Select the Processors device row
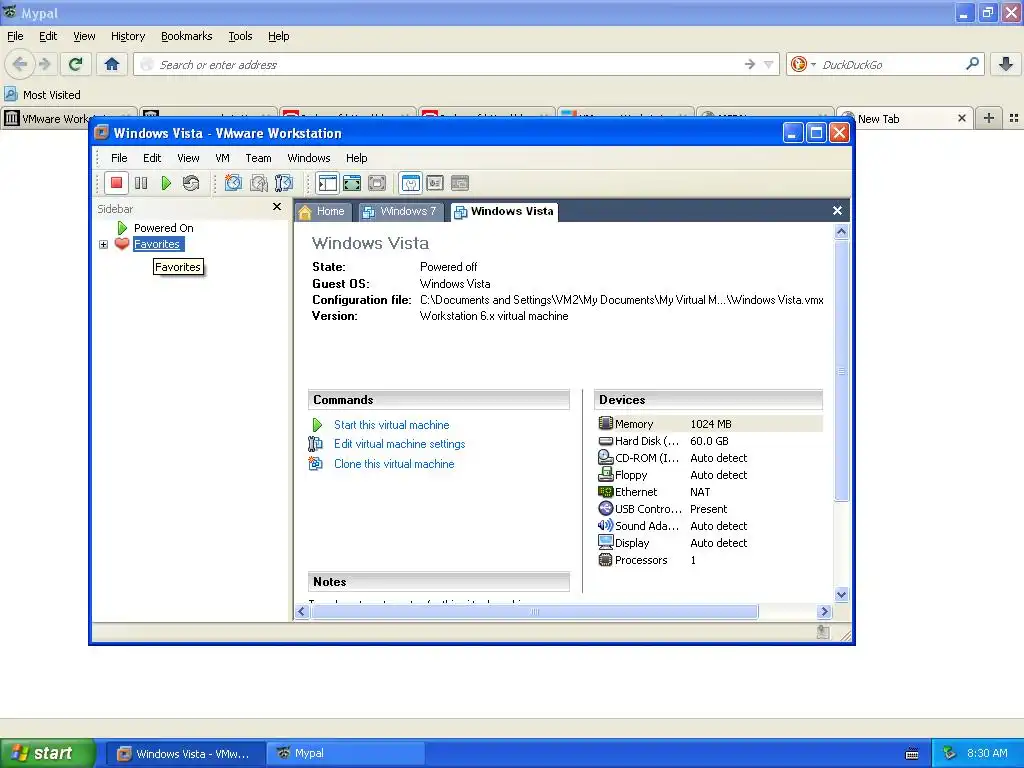 pos(709,560)
